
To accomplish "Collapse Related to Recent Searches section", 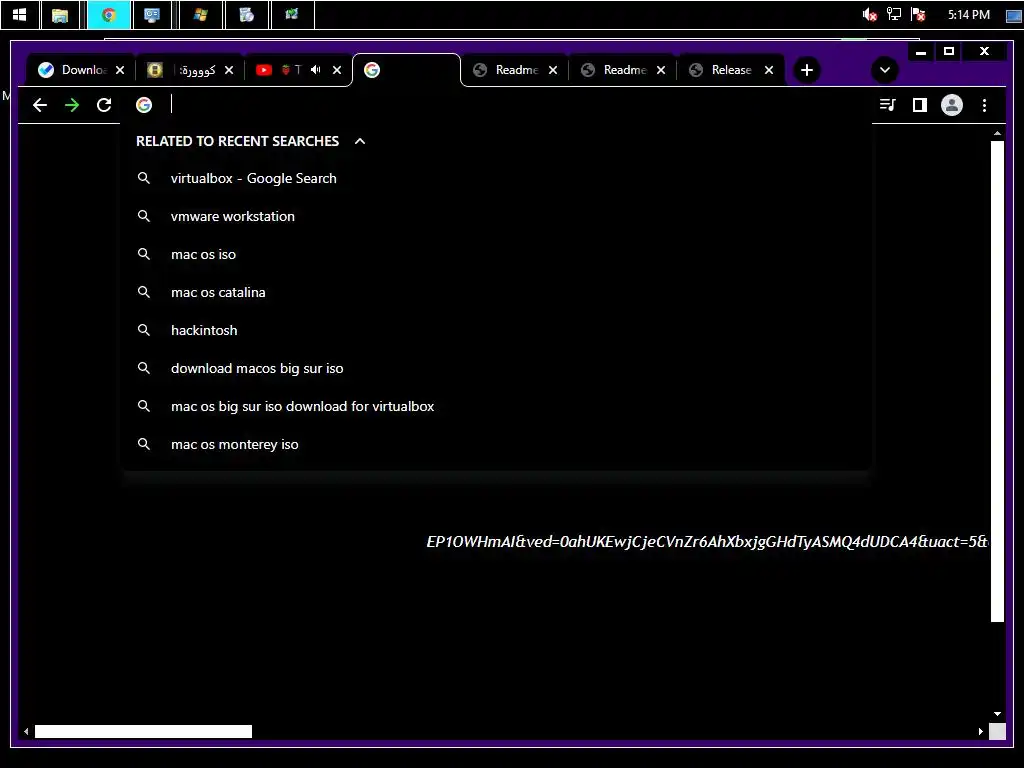I will [x=360, y=141].
